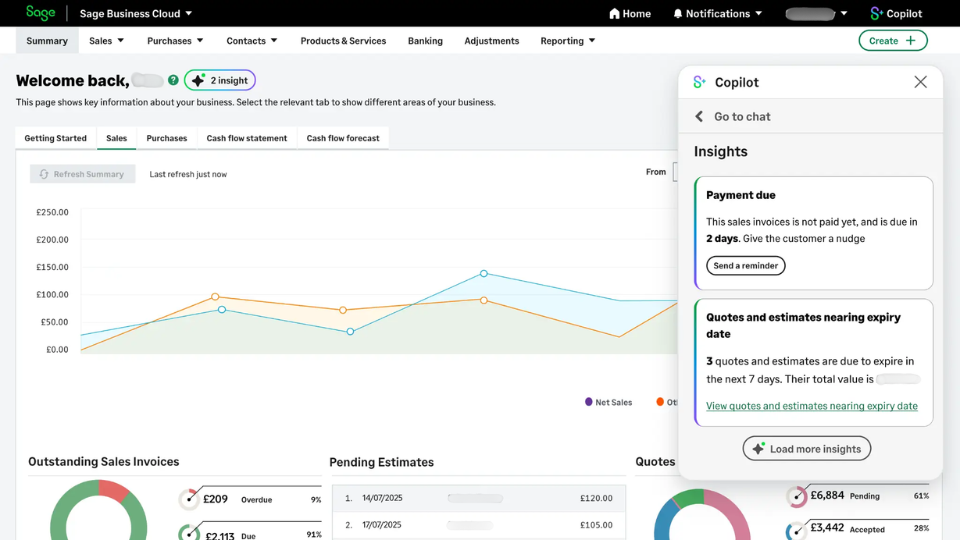Click the Net Sales legend dot
Screen dimensions: 960x540
[x=588, y=402]
